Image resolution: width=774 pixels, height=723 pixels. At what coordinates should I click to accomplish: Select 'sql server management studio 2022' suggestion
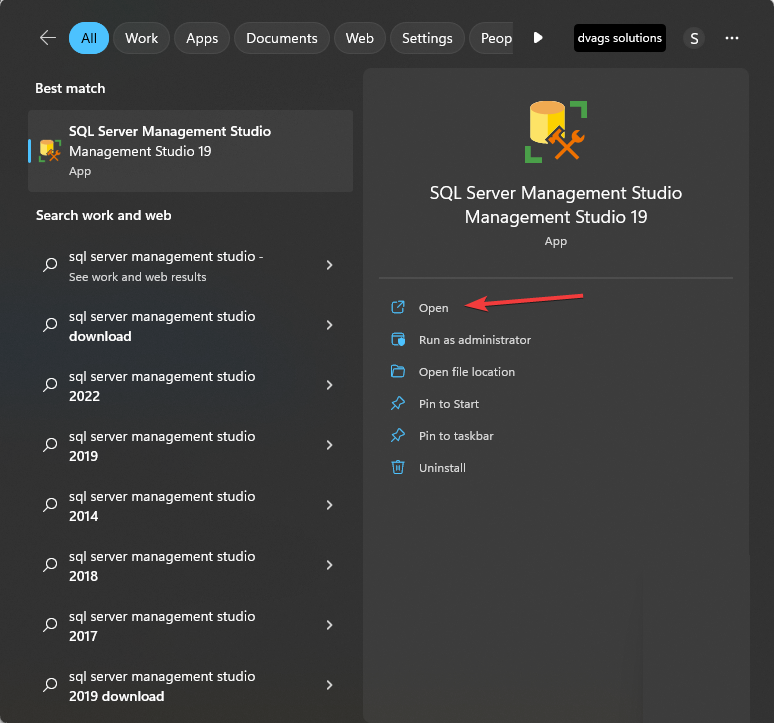tap(191, 385)
